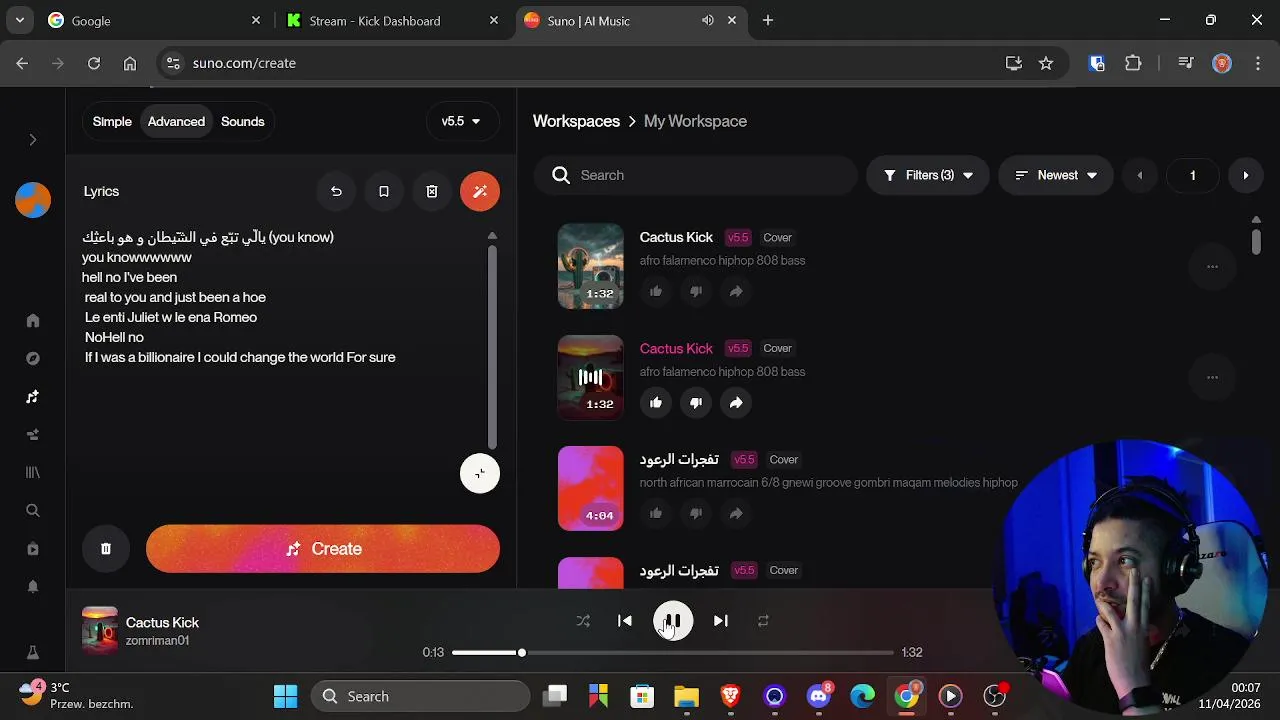Open more options for the first Cactus Kick

[x=1212, y=267]
